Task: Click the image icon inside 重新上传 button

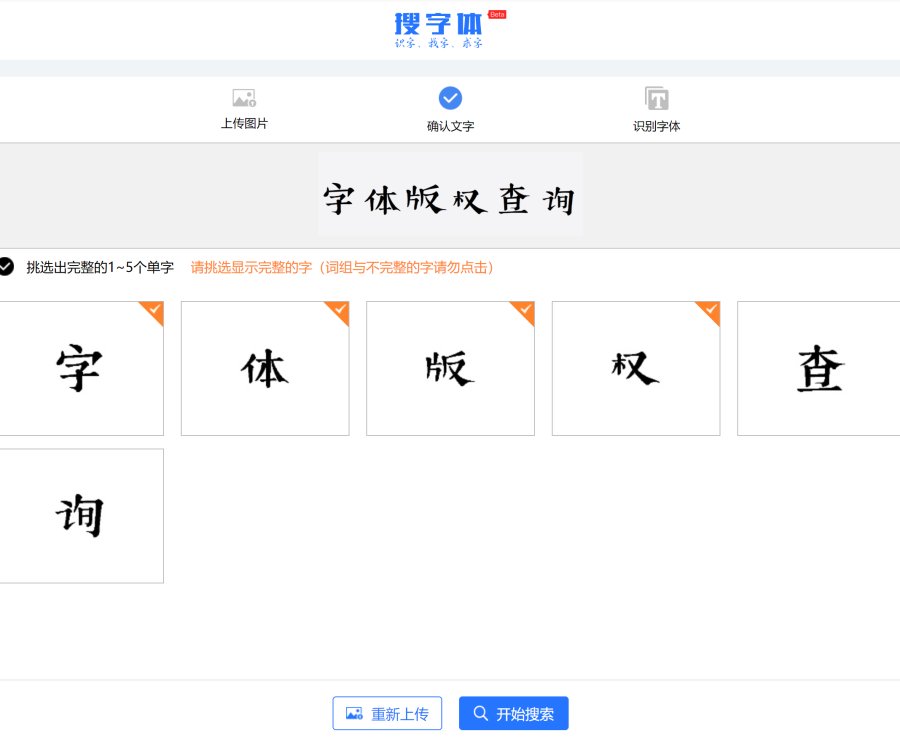Action: pos(354,713)
